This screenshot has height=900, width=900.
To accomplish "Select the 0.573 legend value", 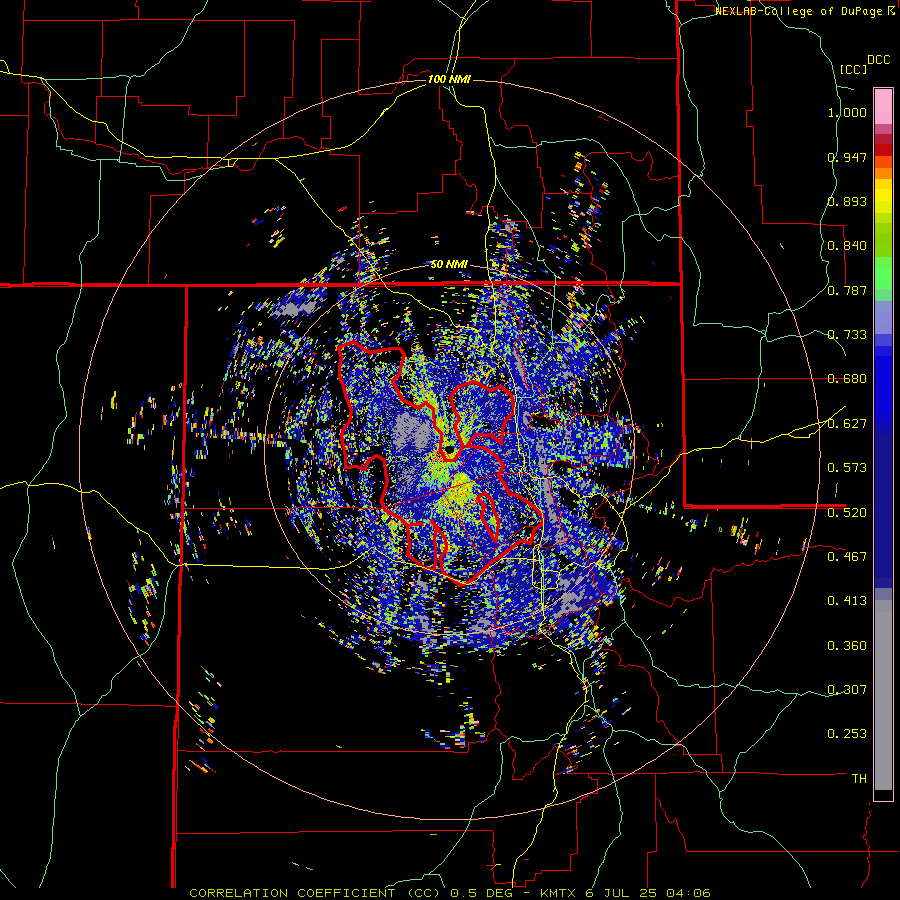I will click(847, 468).
